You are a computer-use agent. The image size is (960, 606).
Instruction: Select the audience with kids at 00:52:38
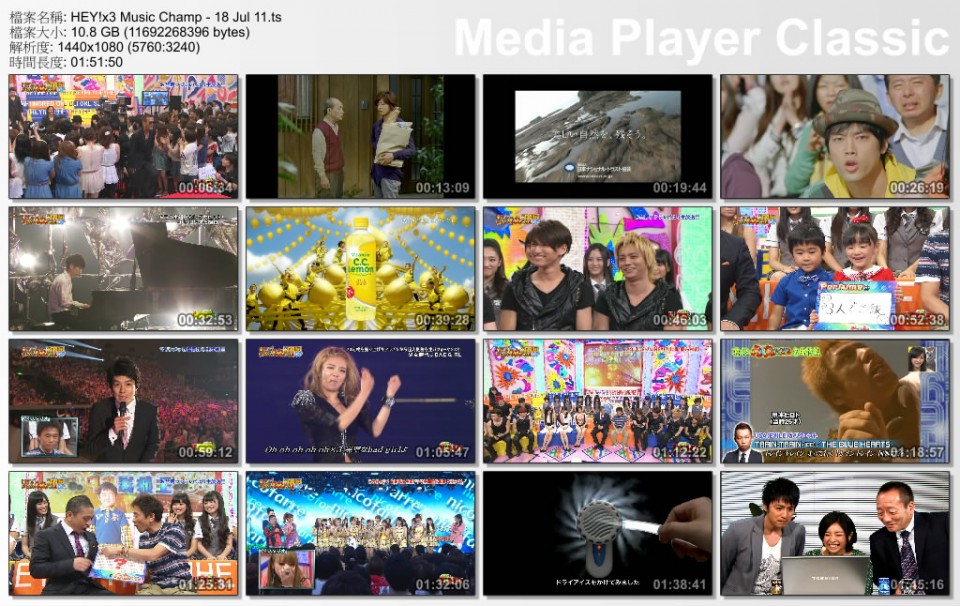point(836,268)
